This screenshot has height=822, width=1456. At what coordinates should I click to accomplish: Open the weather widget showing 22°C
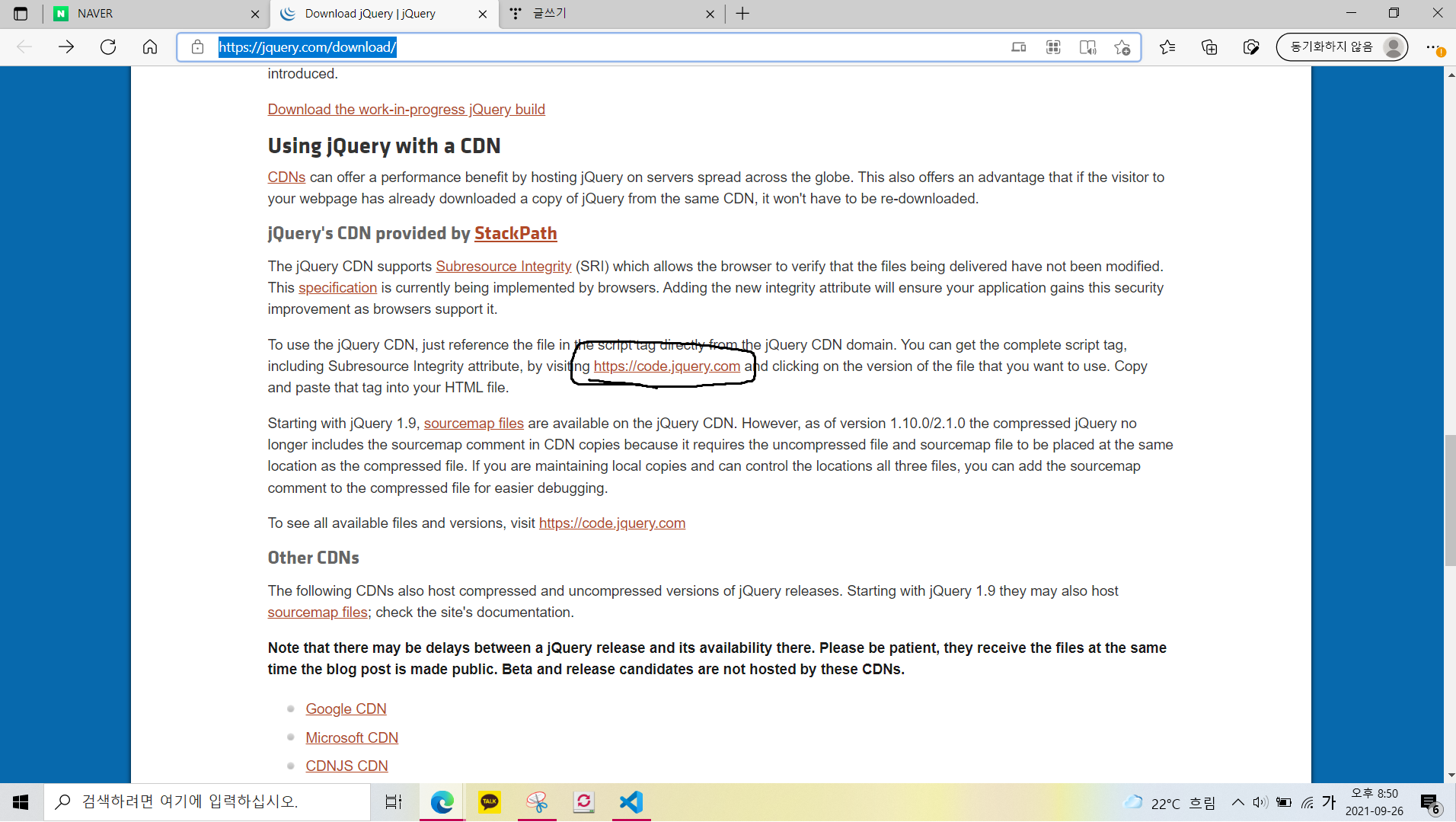point(1170,803)
